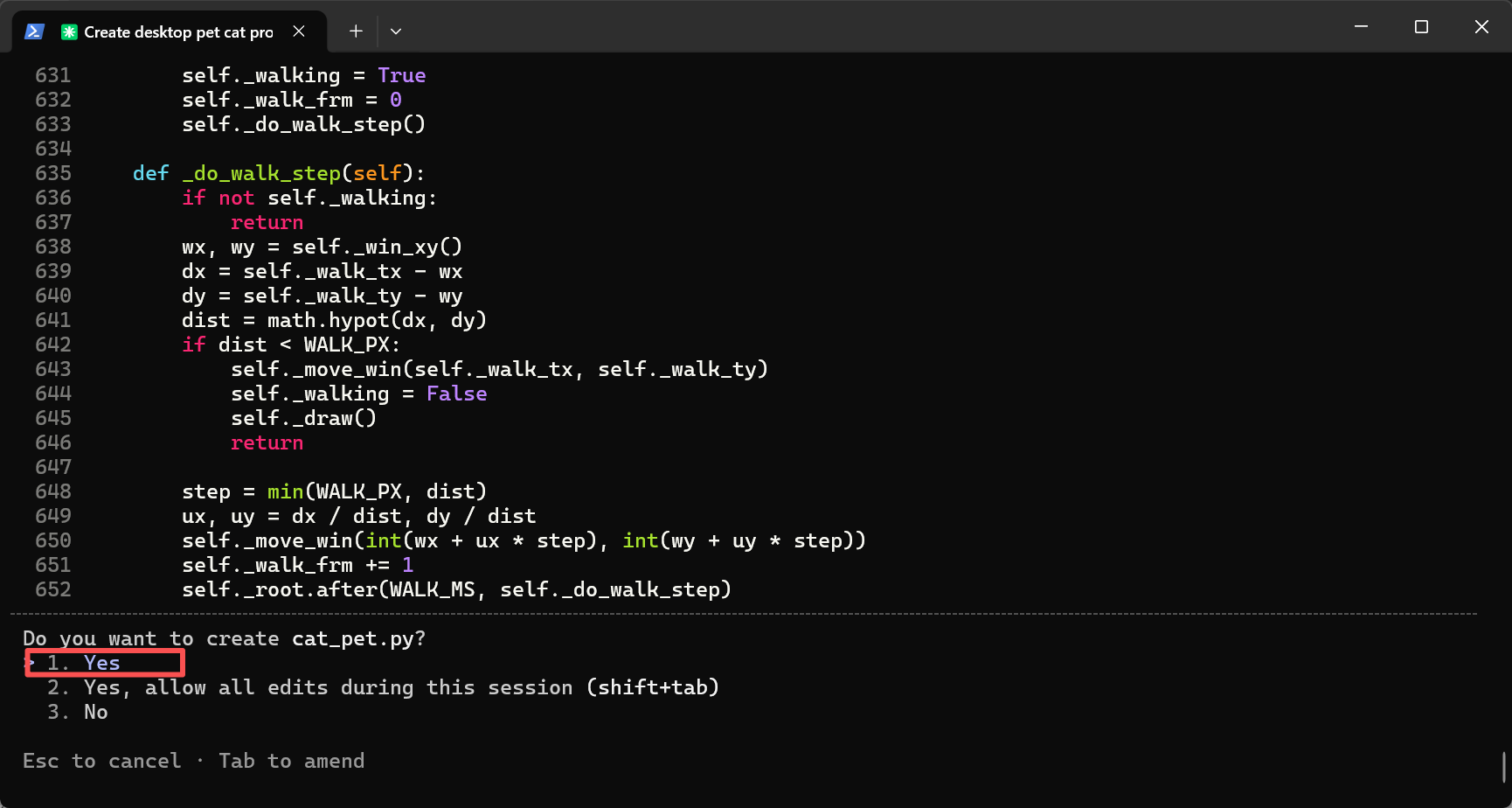Click line 651 'self._walk_frm += 1'
The image size is (1512, 808).
point(297,565)
